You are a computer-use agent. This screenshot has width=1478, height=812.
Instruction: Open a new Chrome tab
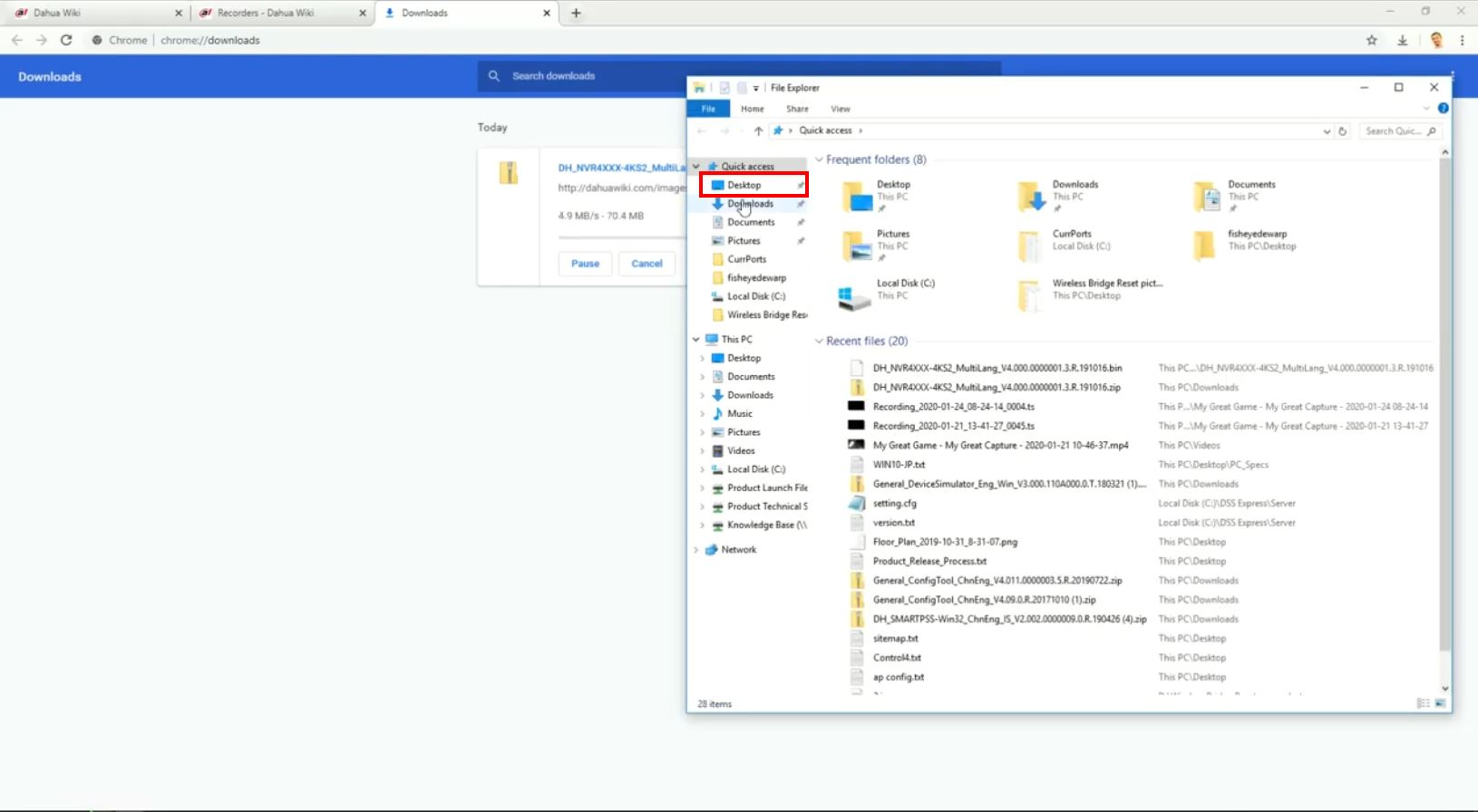pos(576,13)
